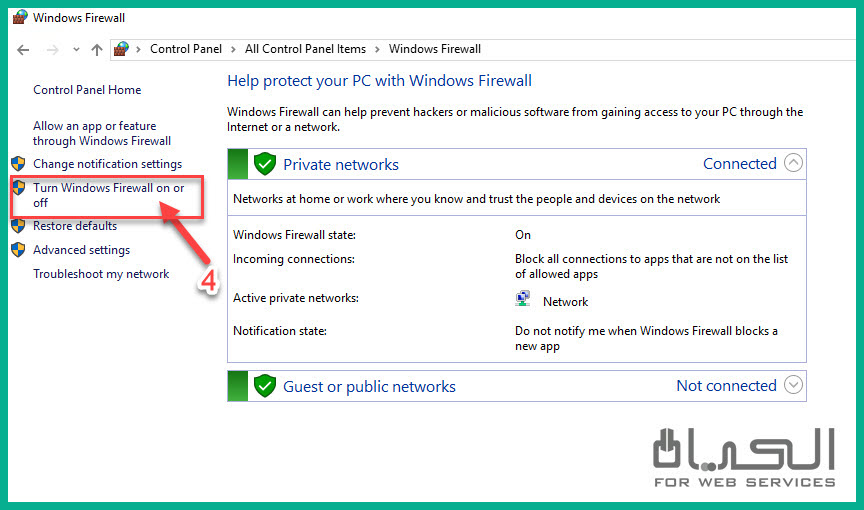The width and height of the screenshot is (864, 510).
Task: Click Restore defaults link
Action: (75, 226)
